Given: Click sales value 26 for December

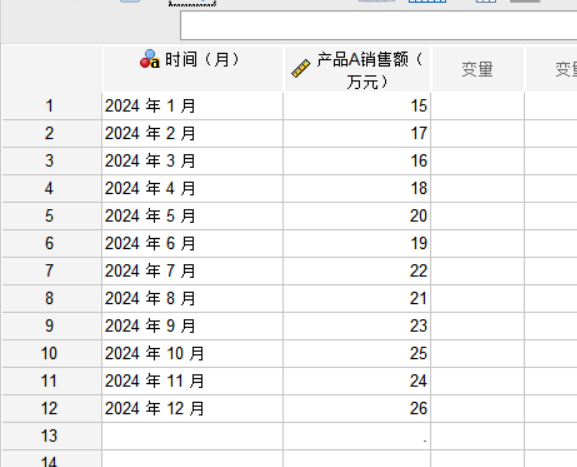Looking at the screenshot, I should click(x=357, y=408).
